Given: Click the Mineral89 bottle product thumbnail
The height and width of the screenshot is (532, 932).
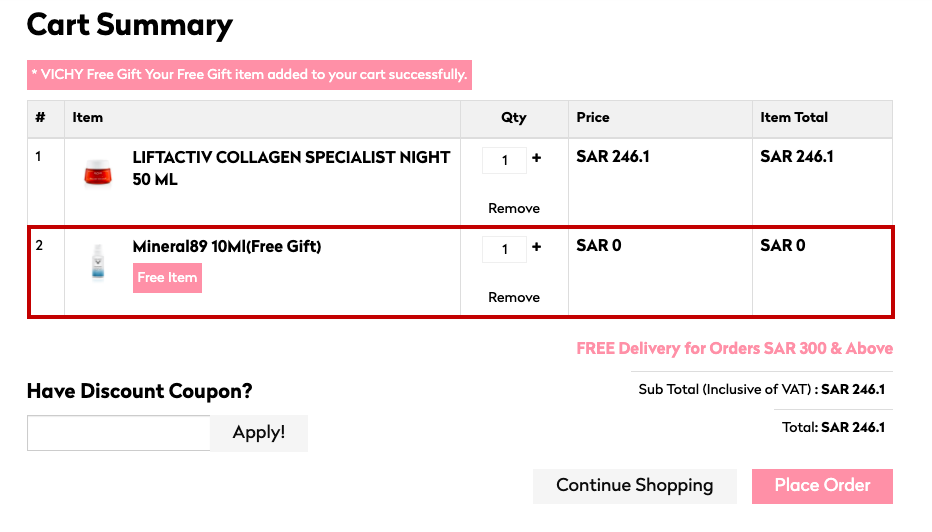Looking at the screenshot, I should (x=97, y=262).
